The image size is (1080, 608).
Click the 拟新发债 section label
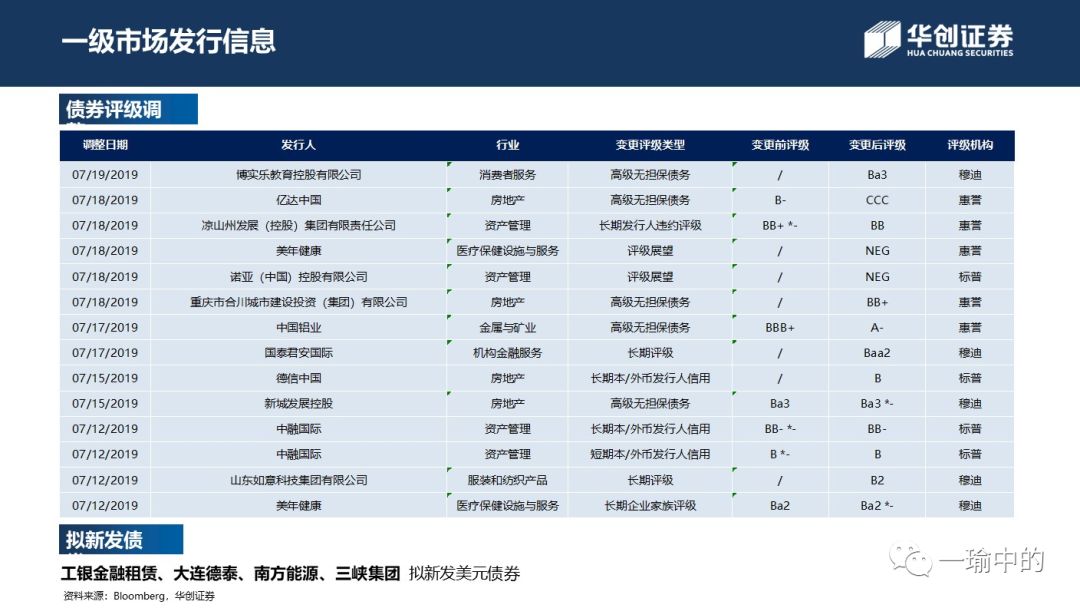[121, 539]
